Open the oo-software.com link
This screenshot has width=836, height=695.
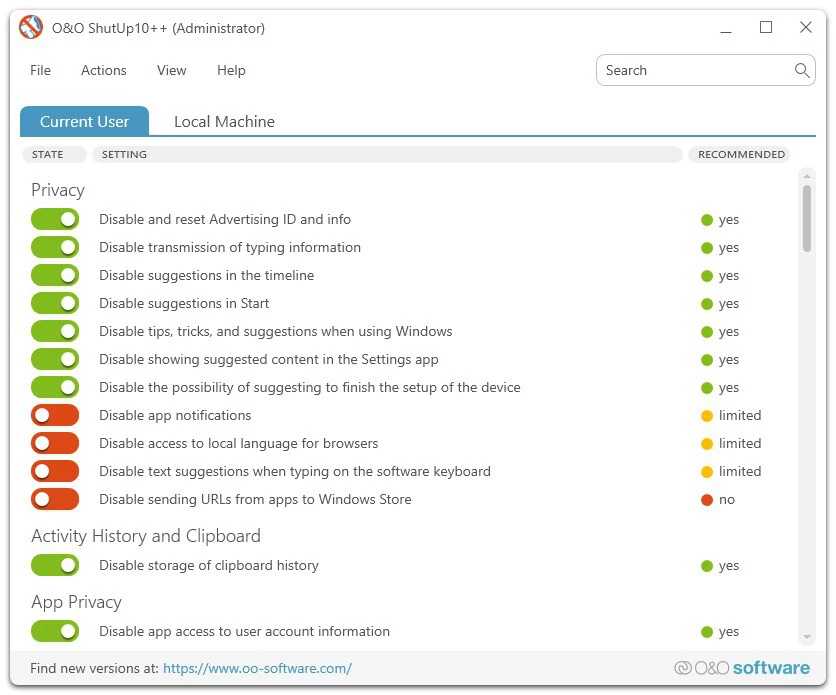[x=258, y=668]
